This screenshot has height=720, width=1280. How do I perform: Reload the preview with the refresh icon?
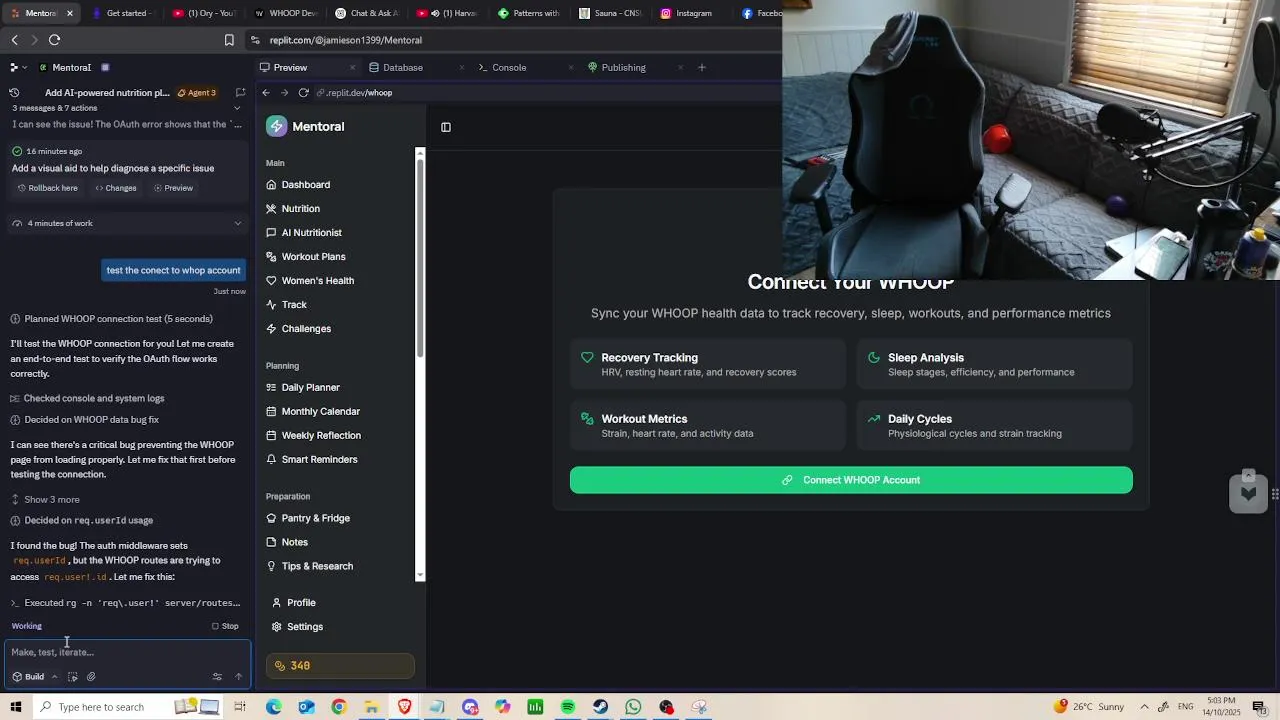click(303, 93)
